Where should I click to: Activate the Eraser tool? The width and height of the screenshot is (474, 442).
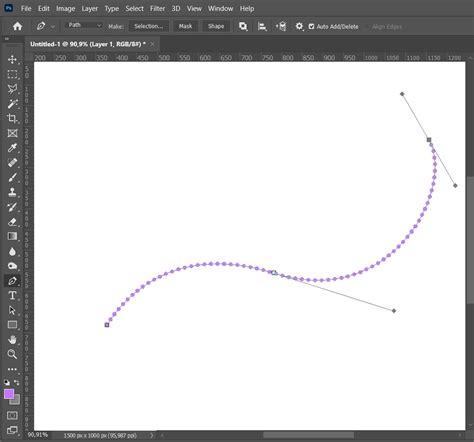[x=12, y=222]
